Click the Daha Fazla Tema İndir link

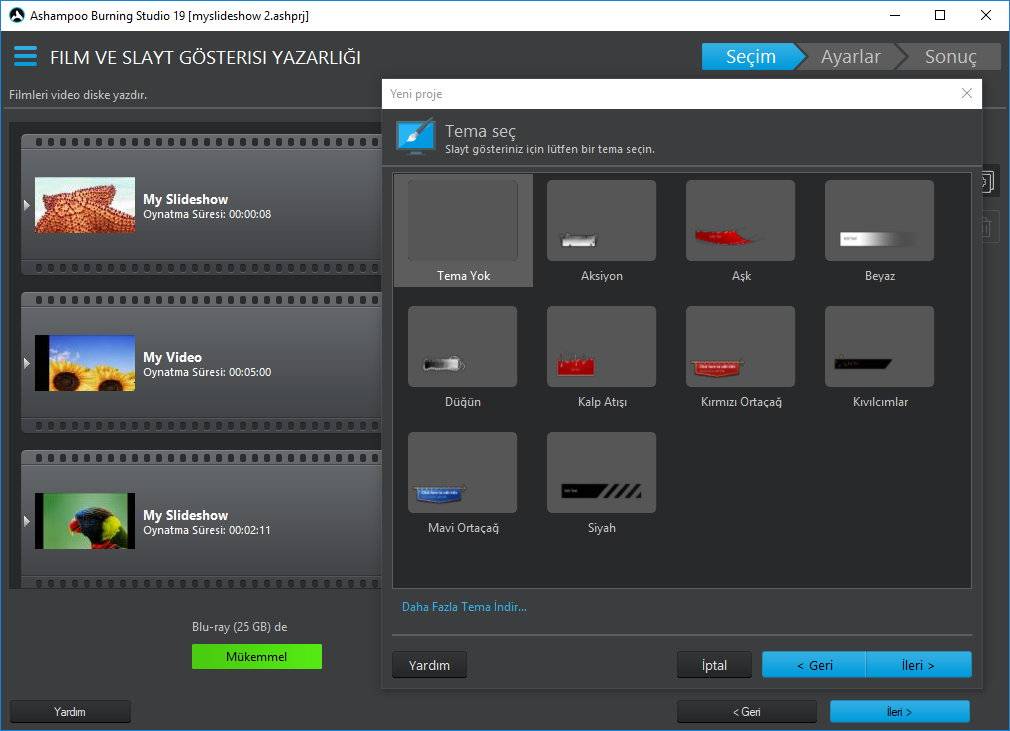click(464, 606)
